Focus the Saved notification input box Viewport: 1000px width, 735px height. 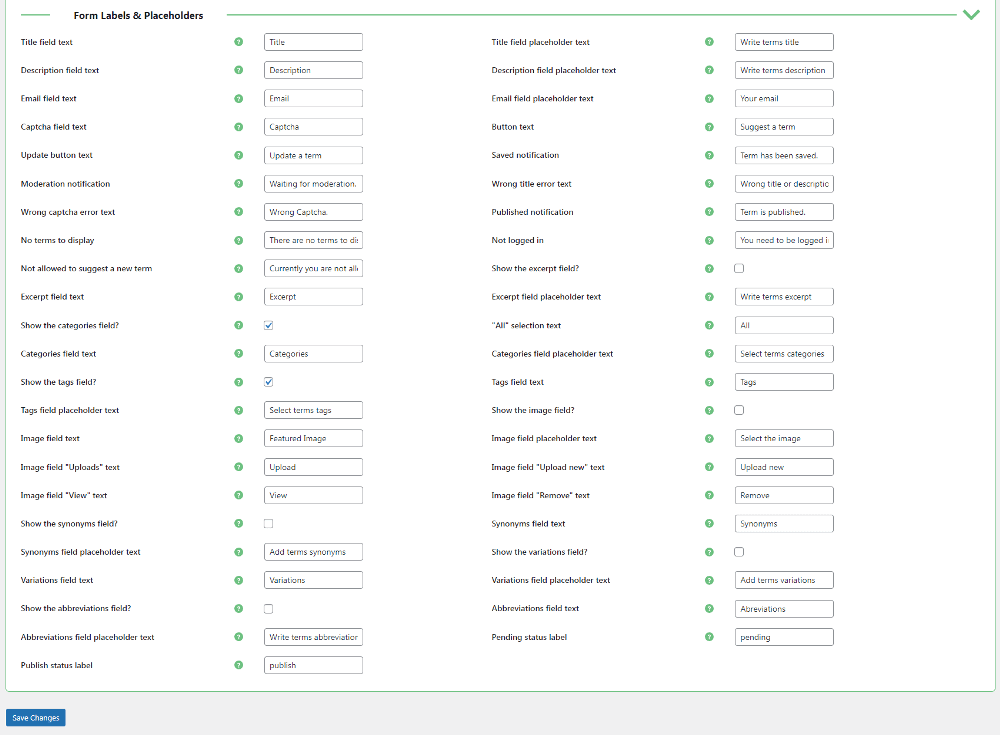coord(783,155)
